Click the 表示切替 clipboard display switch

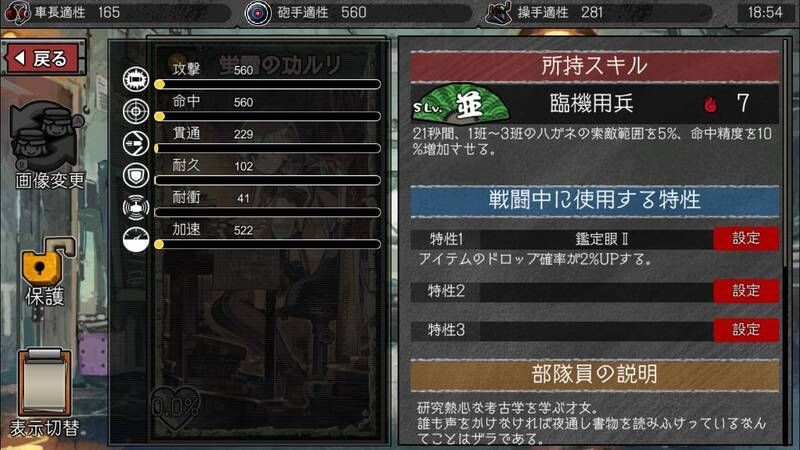(x=44, y=382)
